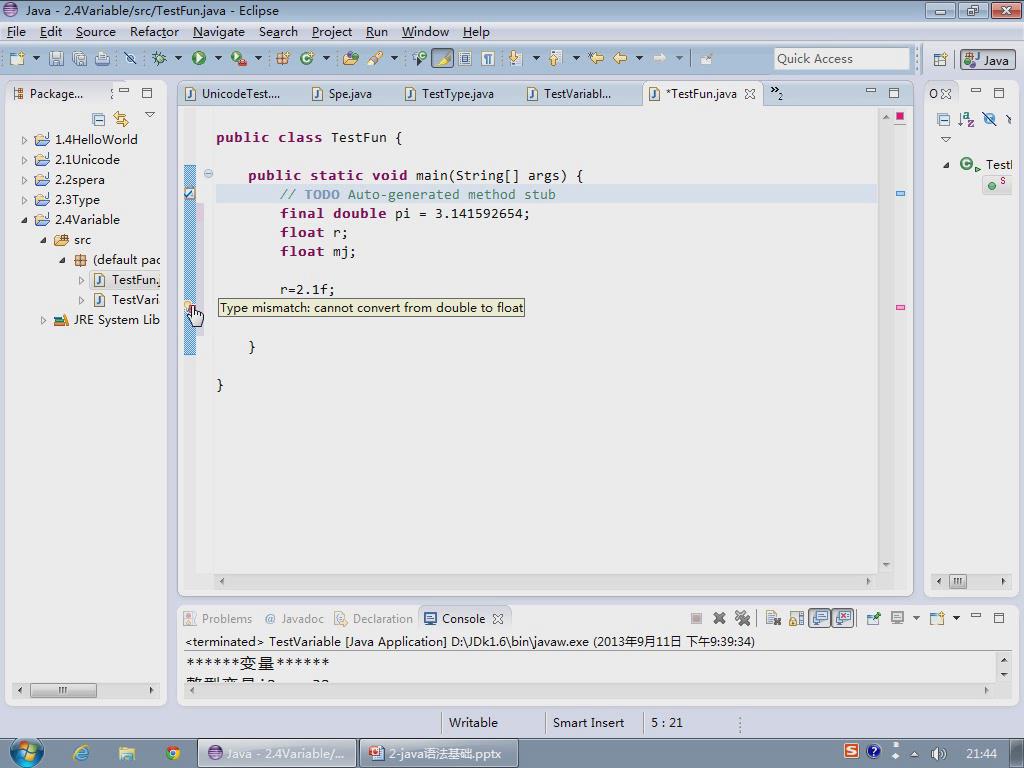
Task: Click the Remove Launch icon in Console
Action: (719, 618)
